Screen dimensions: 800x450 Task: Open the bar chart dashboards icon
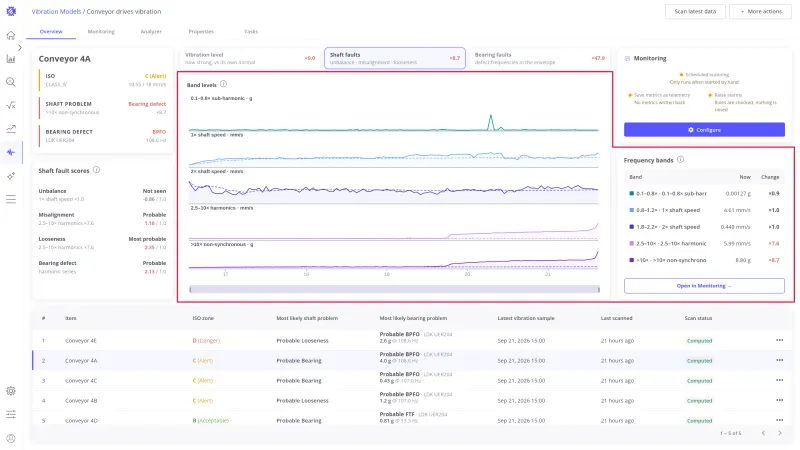pos(11,59)
